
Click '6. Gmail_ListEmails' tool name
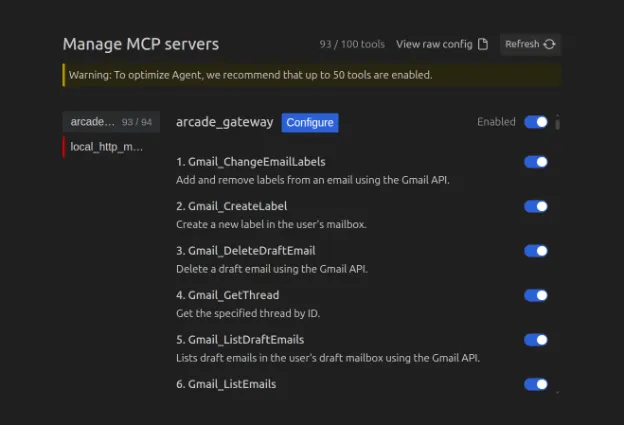(226, 384)
